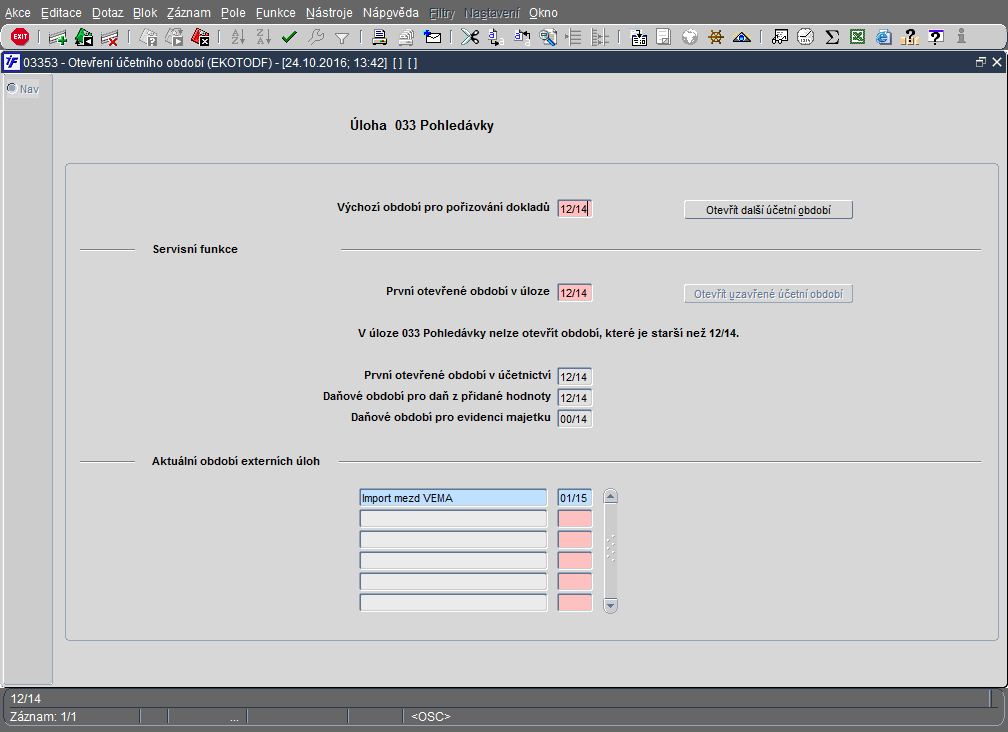
Task: Open the Nástroje menu
Action: 329,13
